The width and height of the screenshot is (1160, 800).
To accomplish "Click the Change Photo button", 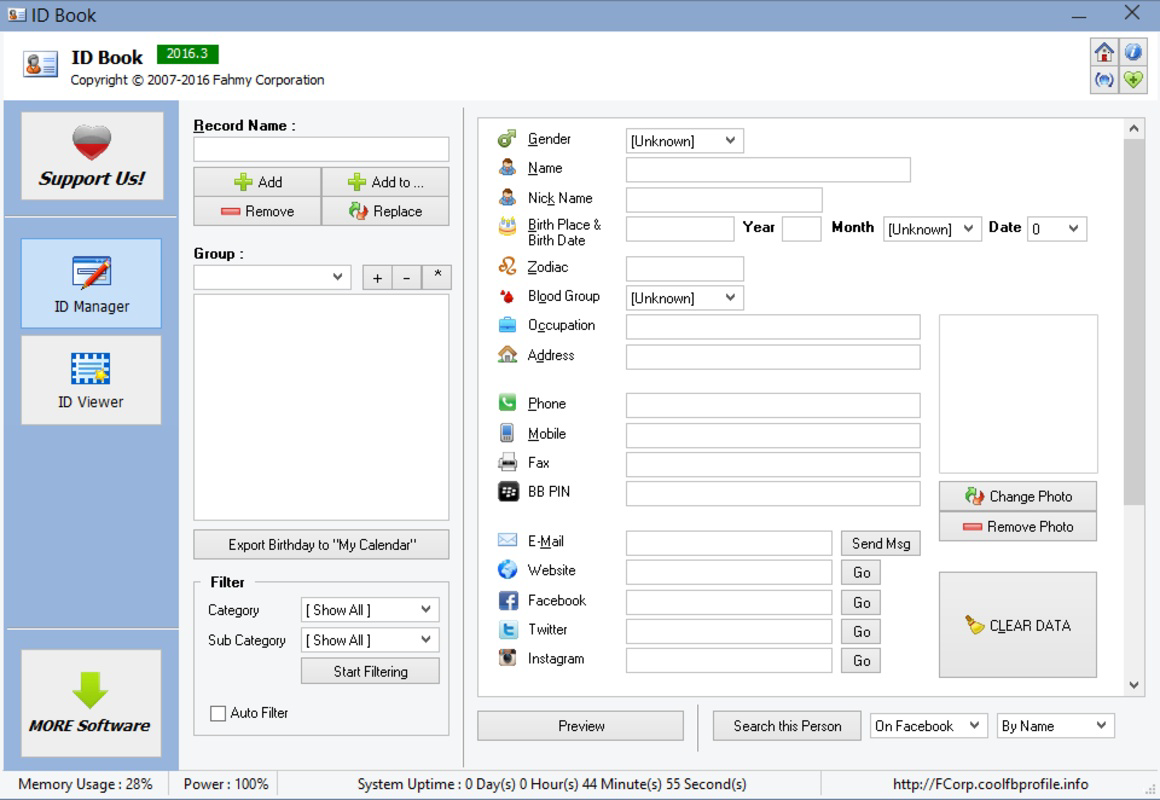I will 1018,496.
